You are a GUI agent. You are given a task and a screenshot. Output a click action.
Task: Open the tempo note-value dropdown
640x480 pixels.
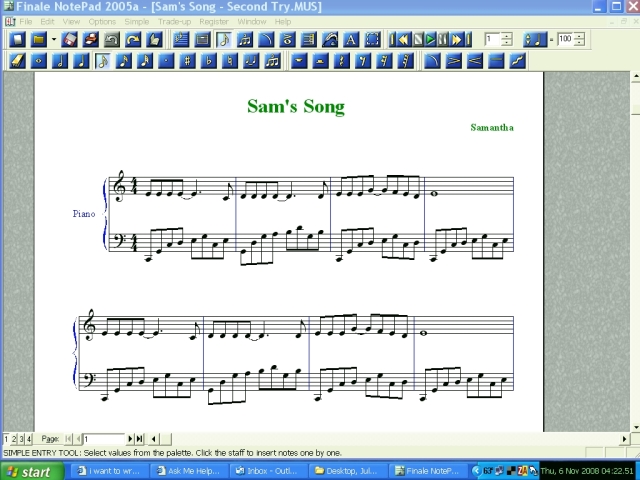pyautogui.click(x=535, y=40)
